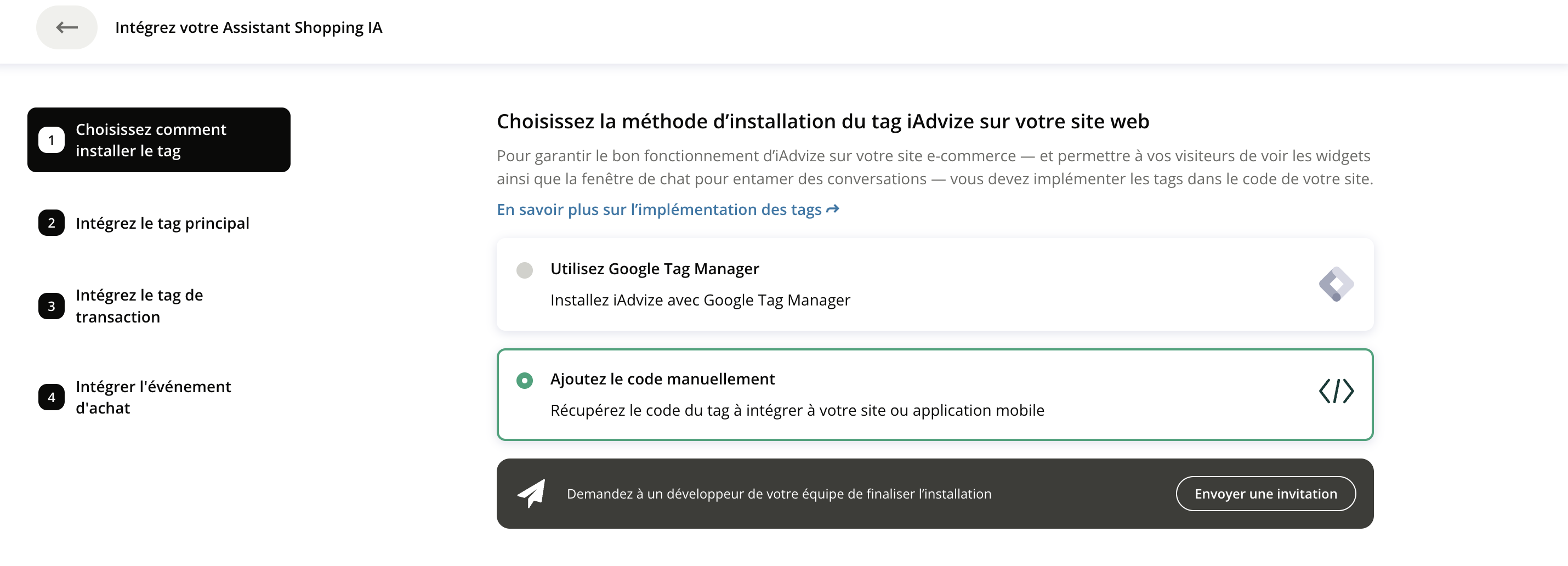The height and width of the screenshot is (566, 1568).
Task: Click the developer invitation banner text
Action: [x=779, y=494]
